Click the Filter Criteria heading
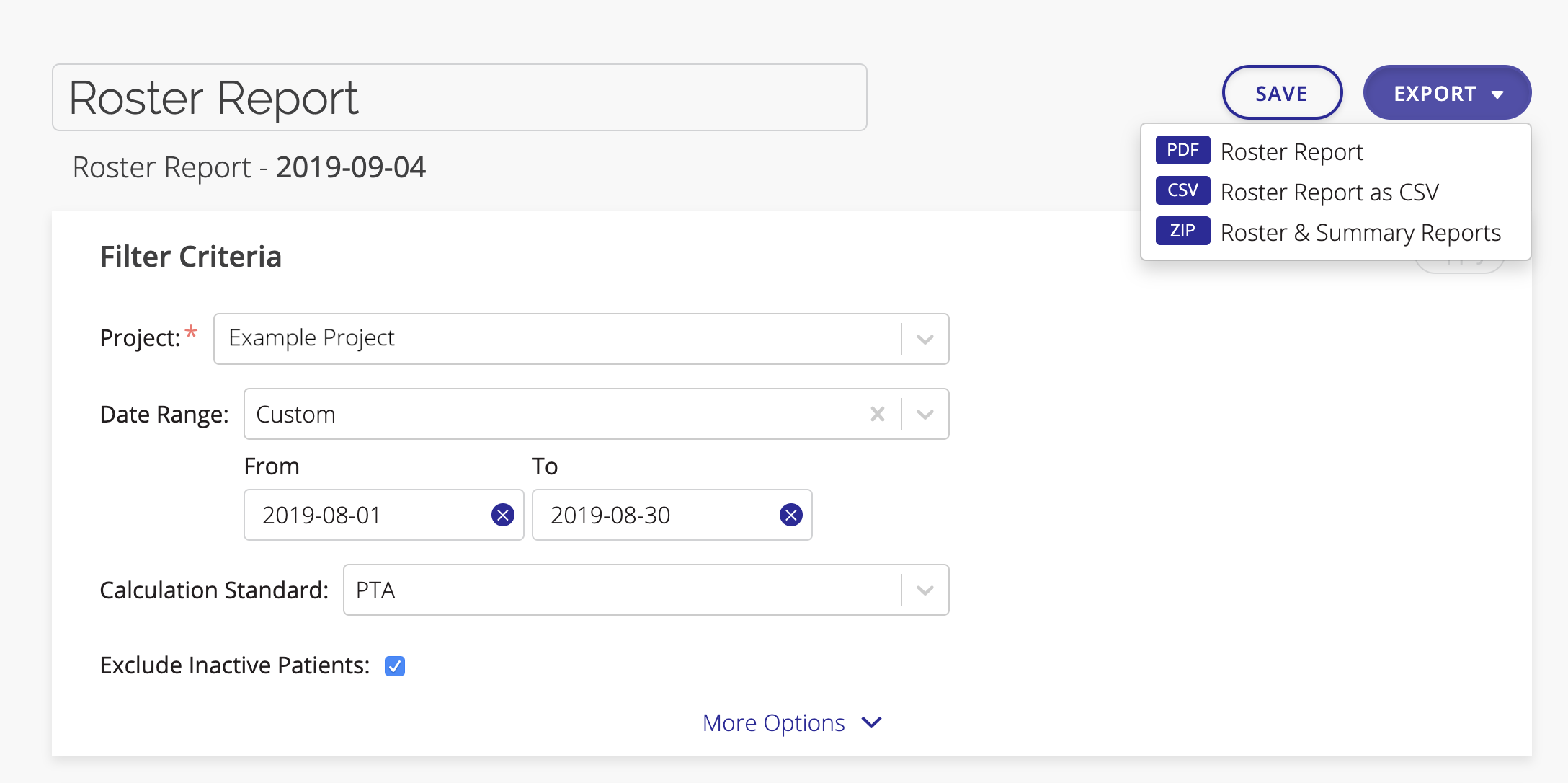The height and width of the screenshot is (783, 1568). click(191, 257)
